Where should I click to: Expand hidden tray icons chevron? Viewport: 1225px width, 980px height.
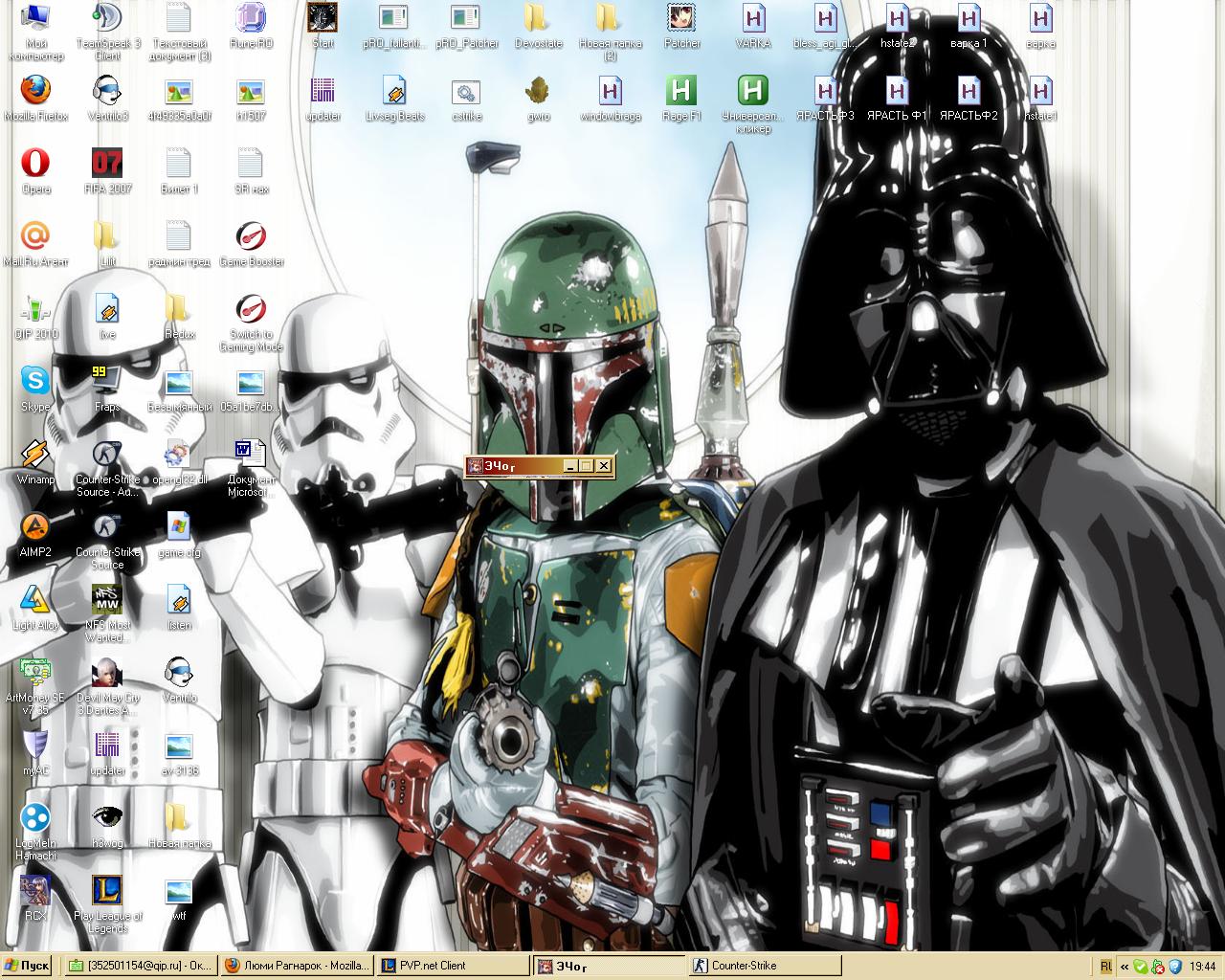click(x=1126, y=967)
